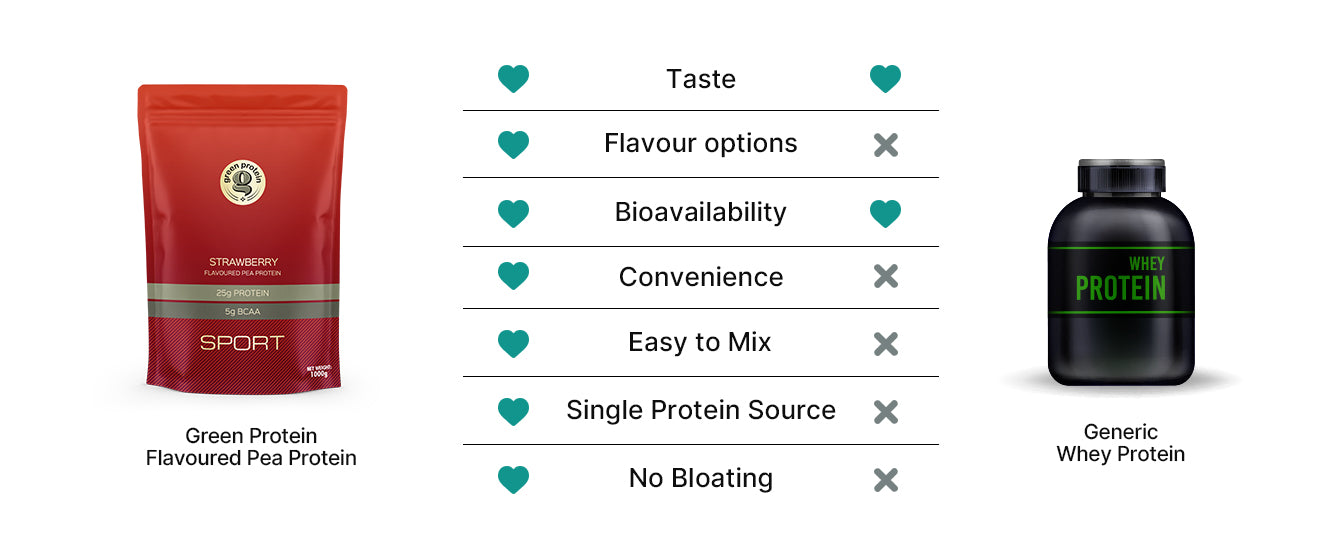Click the Green Protein Flavoured Pea Protein caption
The width and height of the screenshot is (1320, 558).
[x=251, y=447]
